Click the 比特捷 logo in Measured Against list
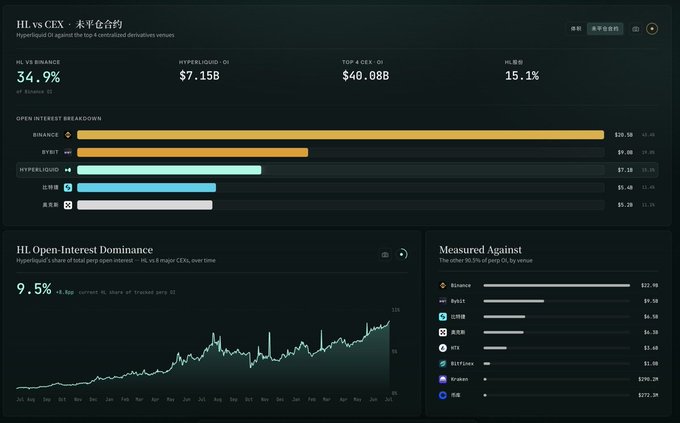The image size is (680, 423). pyautogui.click(x=442, y=317)
